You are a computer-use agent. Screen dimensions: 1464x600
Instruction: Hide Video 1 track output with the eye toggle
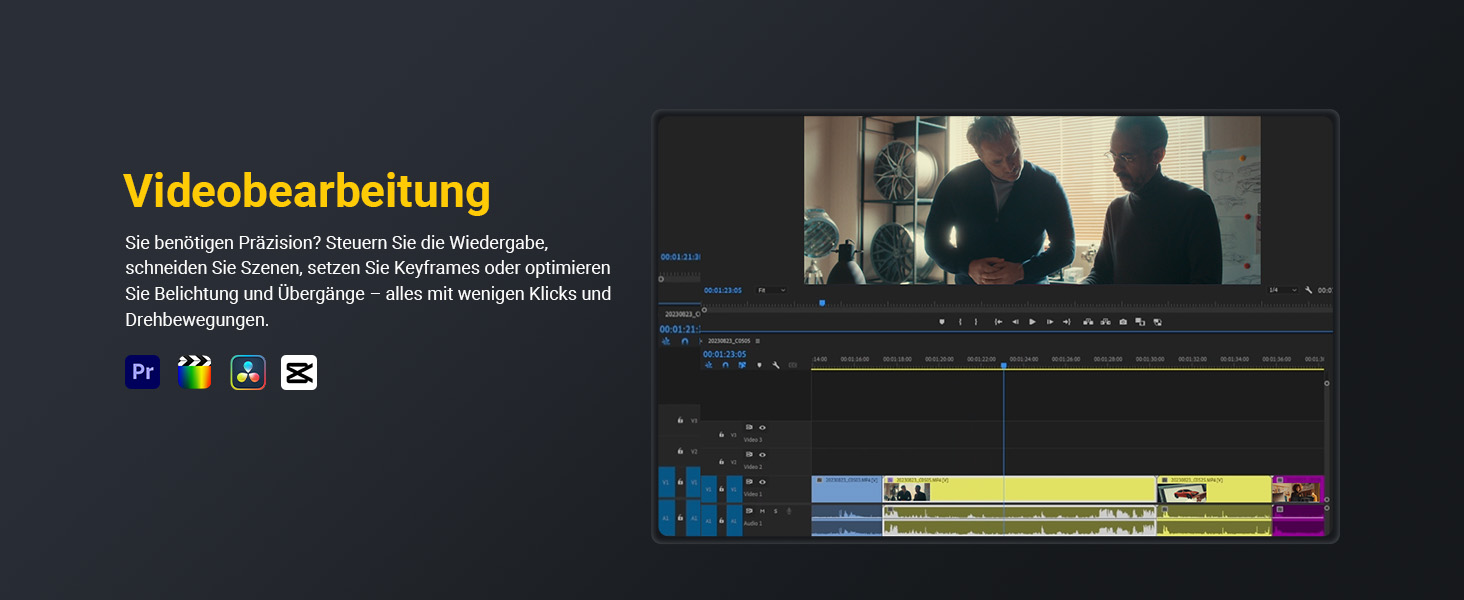click(763, 481)
